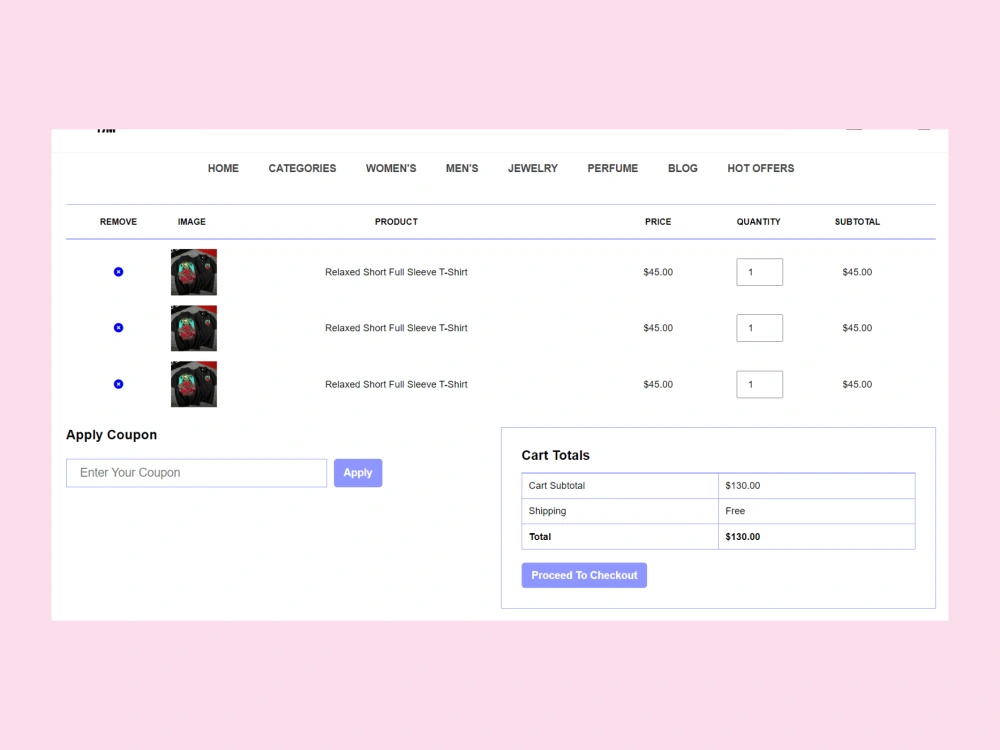1000x750 pixels.
Task: Open the CATEGORIES menu
Action: click(x=302, y=168)
